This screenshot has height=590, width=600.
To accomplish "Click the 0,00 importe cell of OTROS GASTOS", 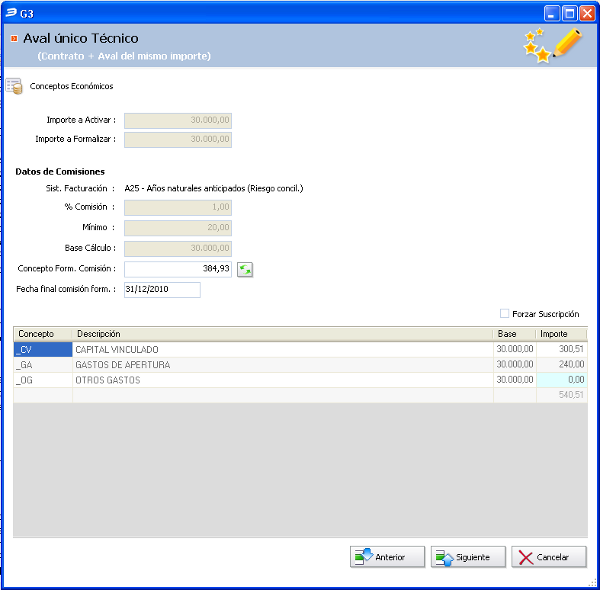I will tap(562, 380).
